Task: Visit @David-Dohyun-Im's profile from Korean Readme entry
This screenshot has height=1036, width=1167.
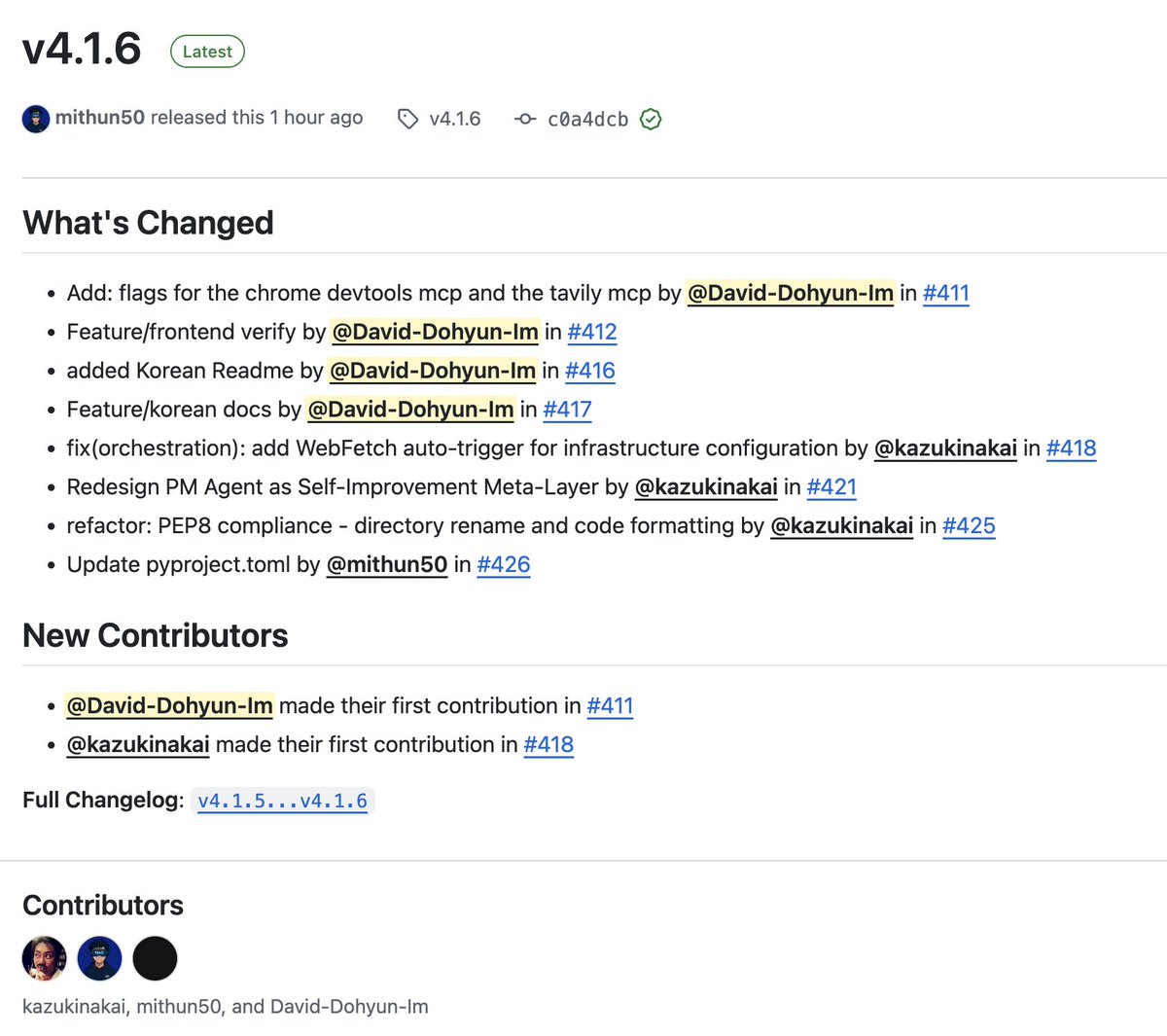Action: (x=432, y=371)
